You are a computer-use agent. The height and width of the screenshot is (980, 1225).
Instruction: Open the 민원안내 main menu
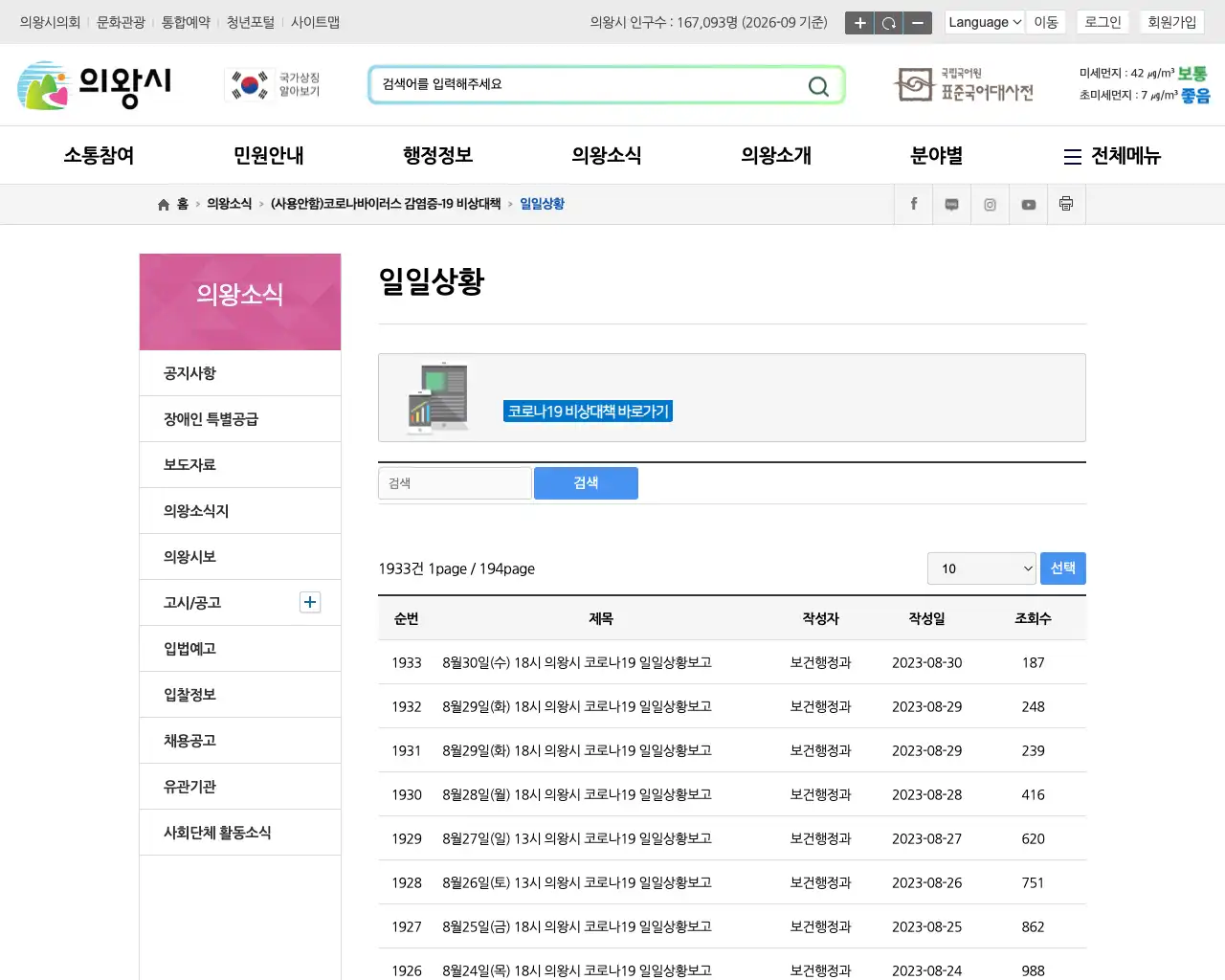coord(268,155)
